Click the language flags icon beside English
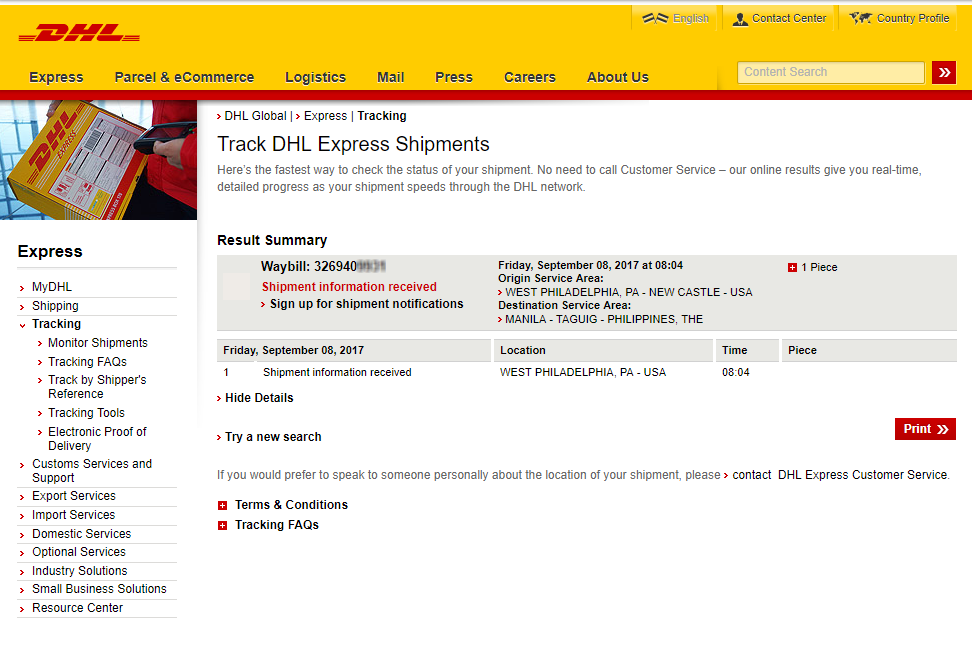 click(x=655, y=18)
